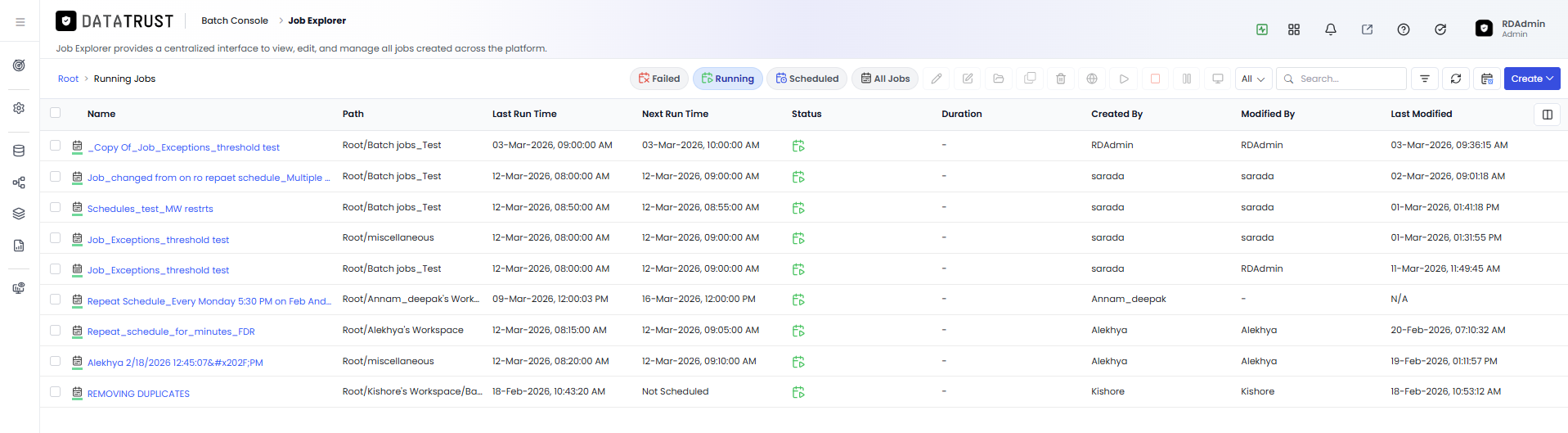Open the workflow nodes icon in sidebar
The height and width of the screenshot is (433, 1568).
pyautogui.click(x=19, y=183)
